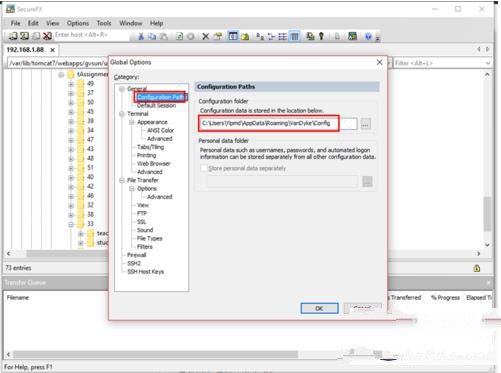Collapse the General category node
Viewport: 501px width, 373px height.
[122, 89]
